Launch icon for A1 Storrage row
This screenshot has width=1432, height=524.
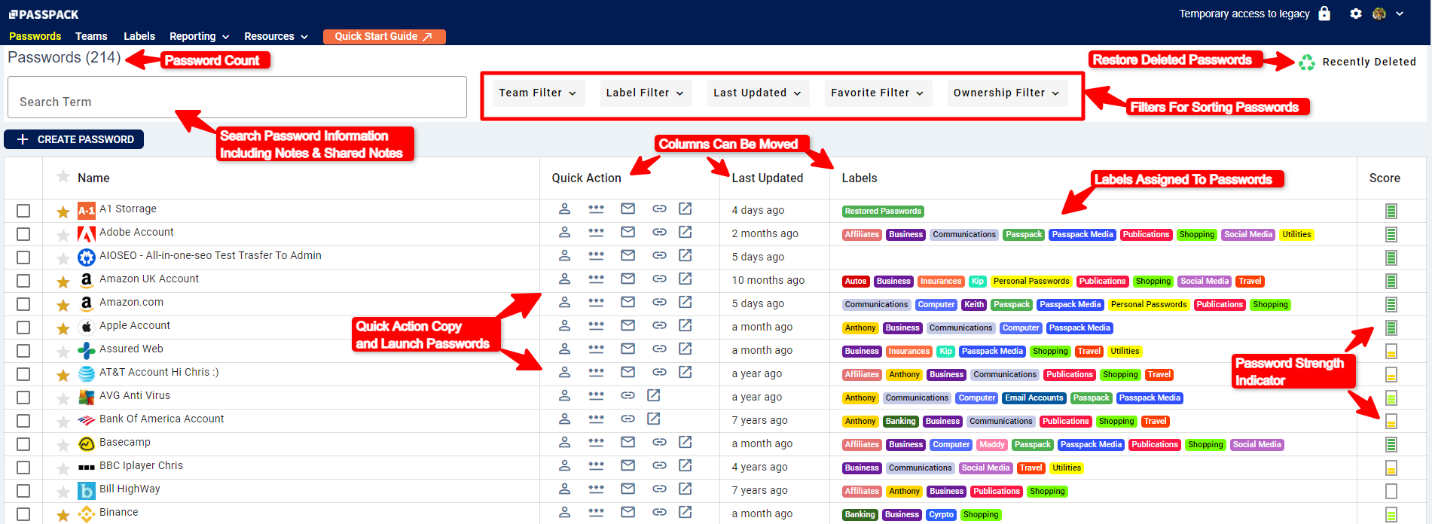(x=685, y=209)
